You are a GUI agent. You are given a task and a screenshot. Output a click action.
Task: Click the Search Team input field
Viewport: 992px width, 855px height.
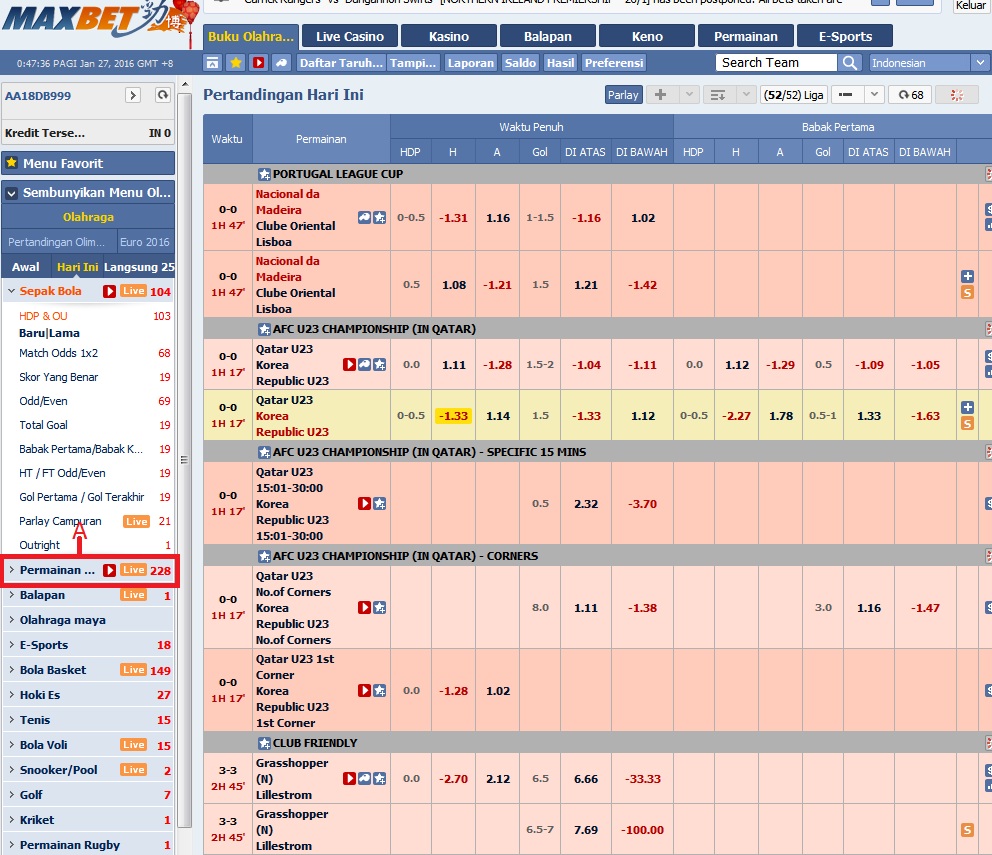775,62
